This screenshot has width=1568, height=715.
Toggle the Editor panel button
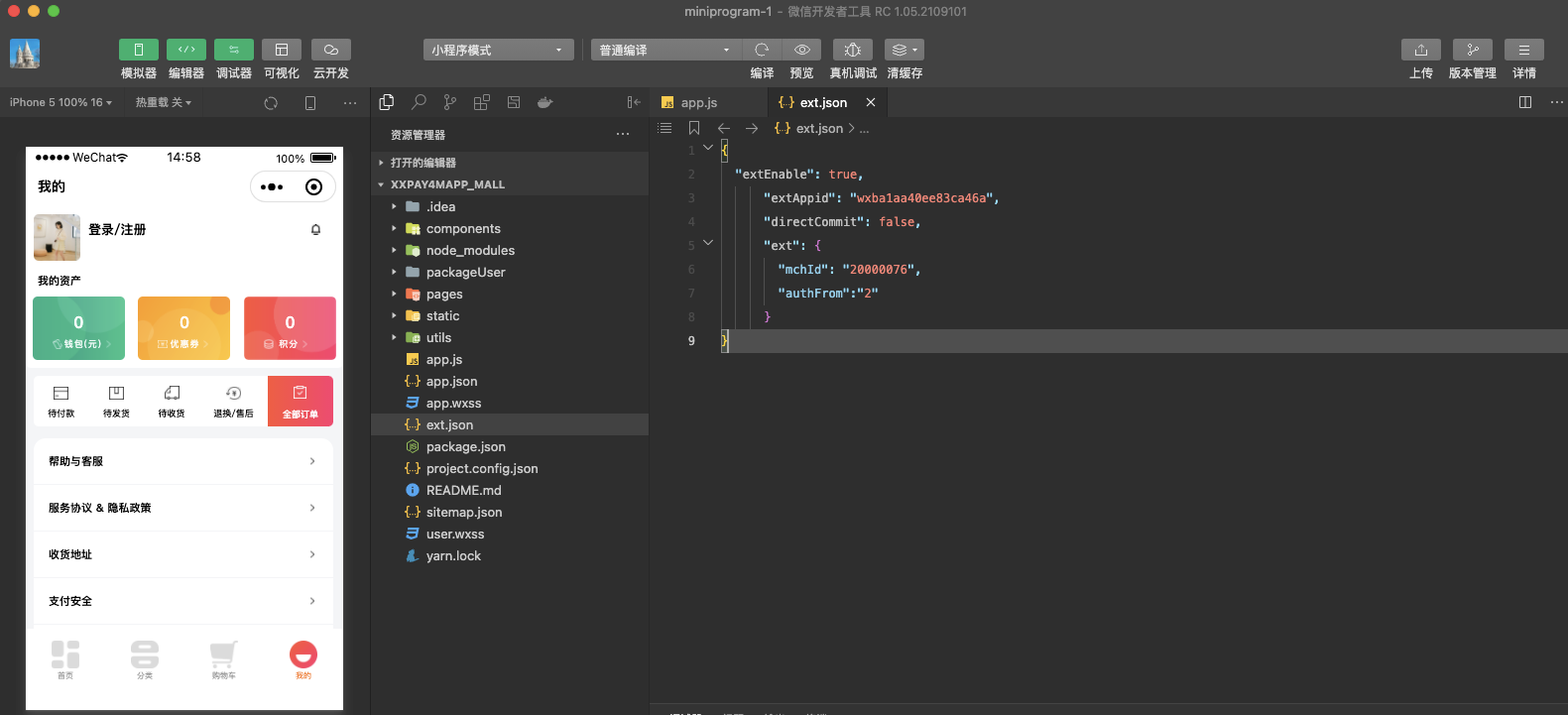186,50
